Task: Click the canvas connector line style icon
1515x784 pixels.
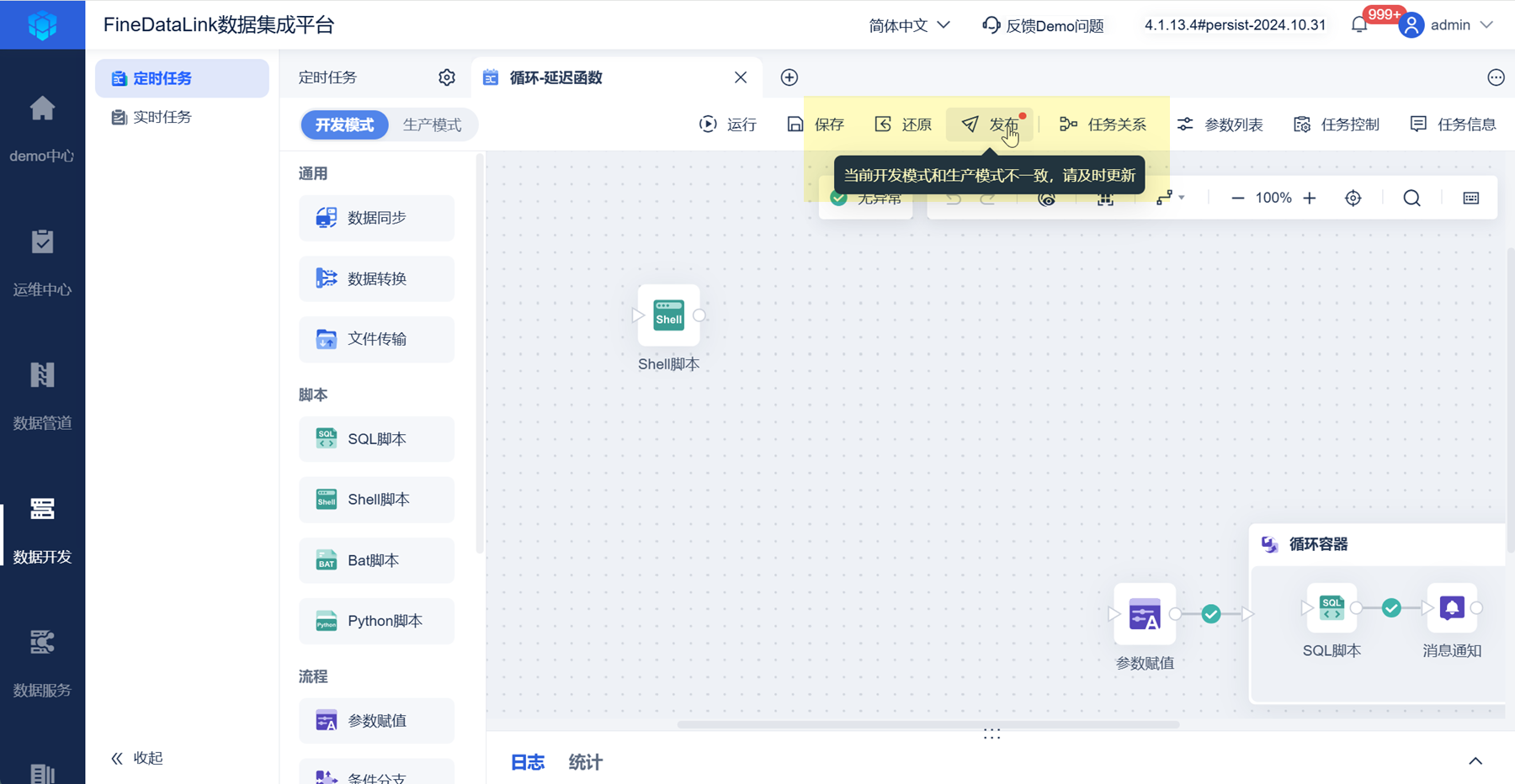Action: tap(1164, 199)
